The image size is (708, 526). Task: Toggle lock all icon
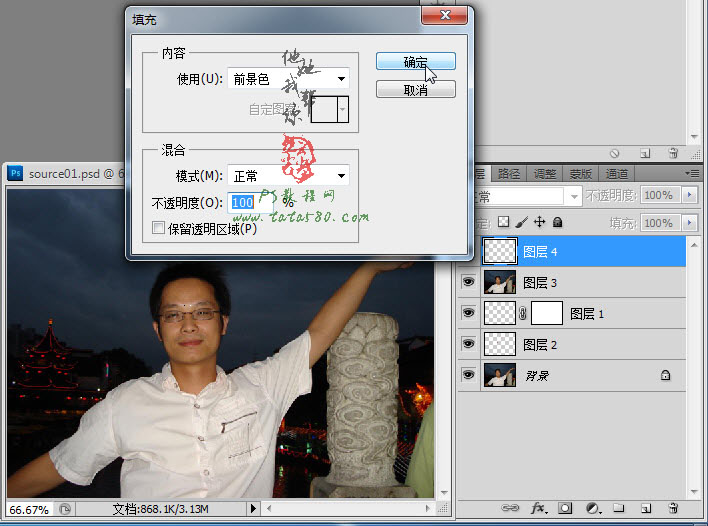tap(558, 222)
